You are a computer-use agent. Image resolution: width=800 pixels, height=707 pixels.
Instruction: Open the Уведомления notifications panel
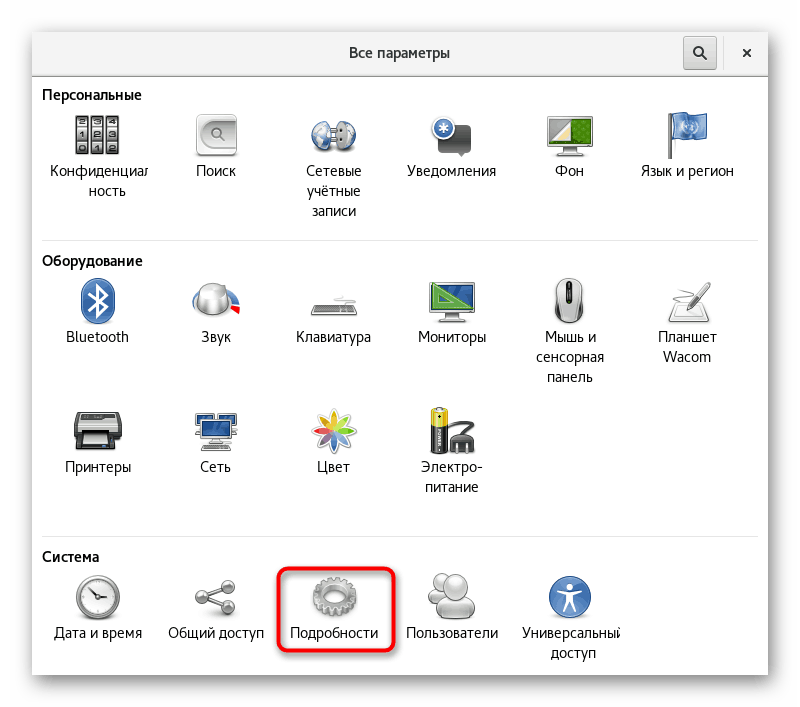(x=452, y=136)
